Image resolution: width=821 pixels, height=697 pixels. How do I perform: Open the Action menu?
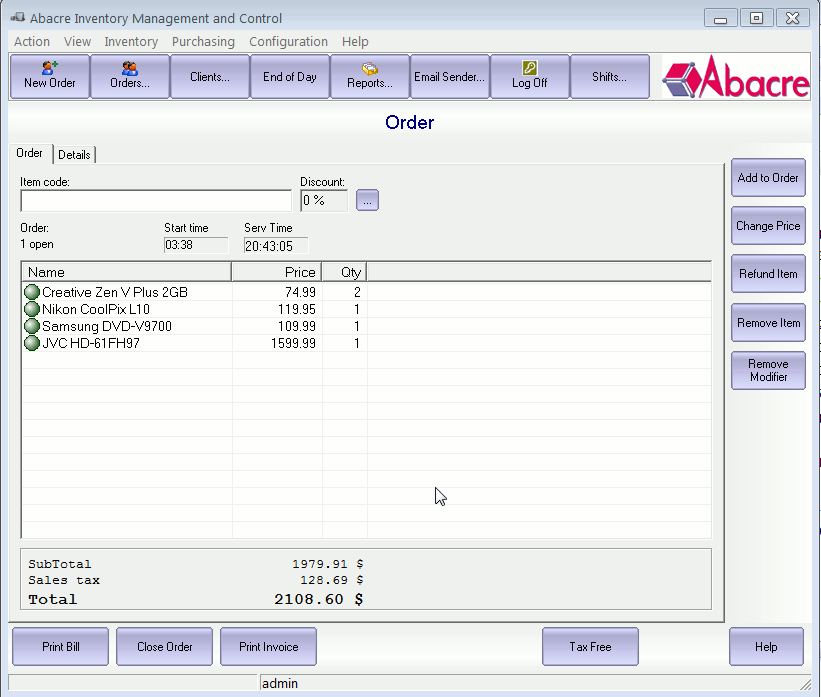(32, 41)
